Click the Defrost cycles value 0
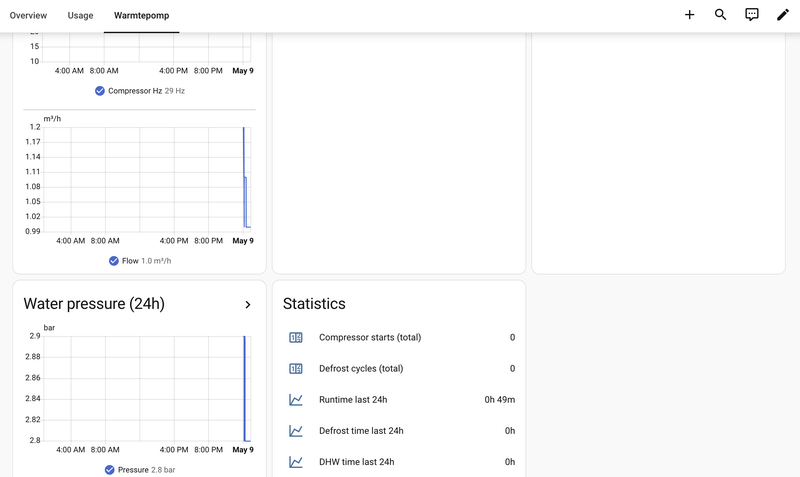Screen dimensions: 800x477 pos(512,369)
